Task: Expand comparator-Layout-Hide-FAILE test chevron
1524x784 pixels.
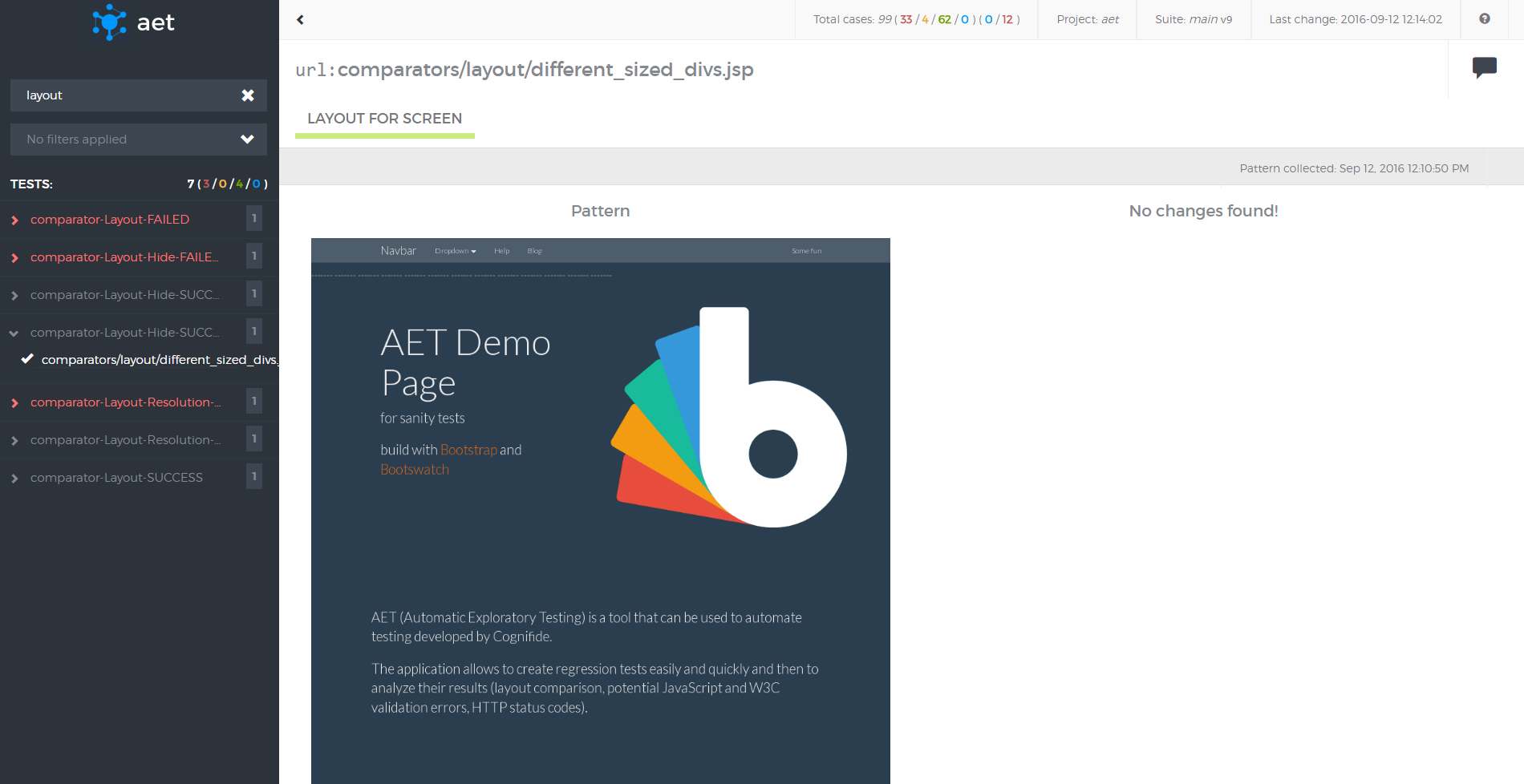Action: [14, 257]
